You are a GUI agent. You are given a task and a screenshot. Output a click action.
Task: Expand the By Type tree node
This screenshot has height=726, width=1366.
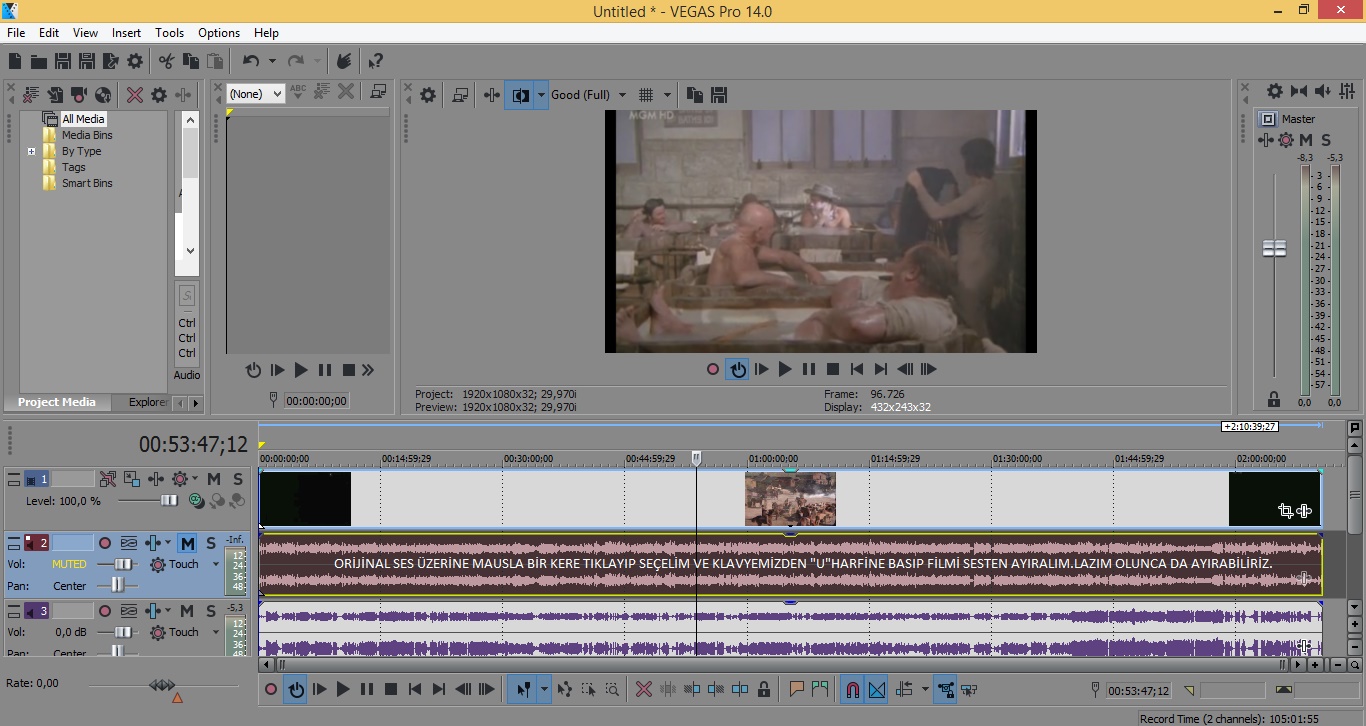(x=31, y=152)
